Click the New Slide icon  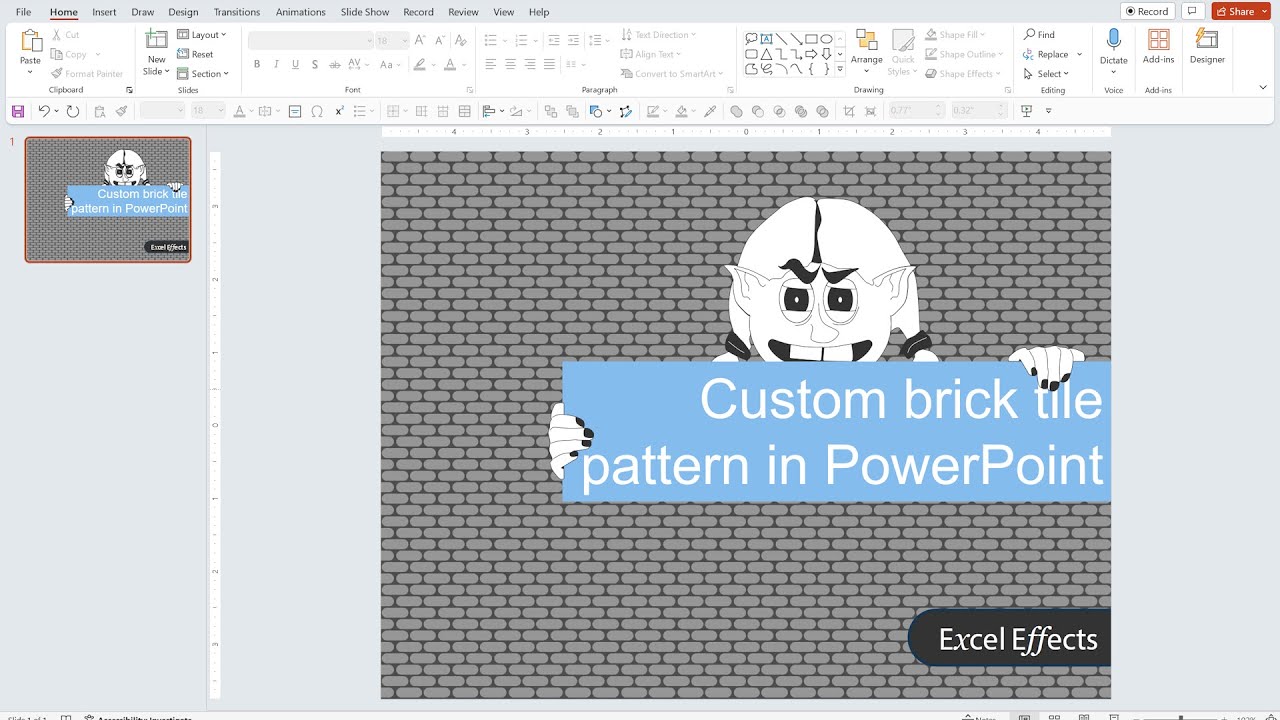pos(156,40)
